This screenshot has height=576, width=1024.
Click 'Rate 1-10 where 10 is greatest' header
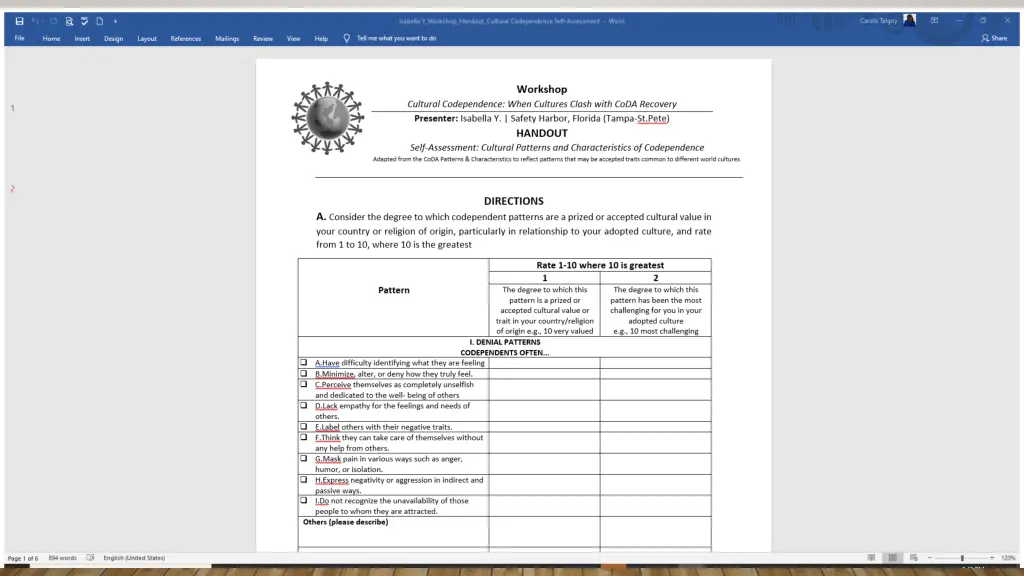pyautogui.click(x=600, y=265)
